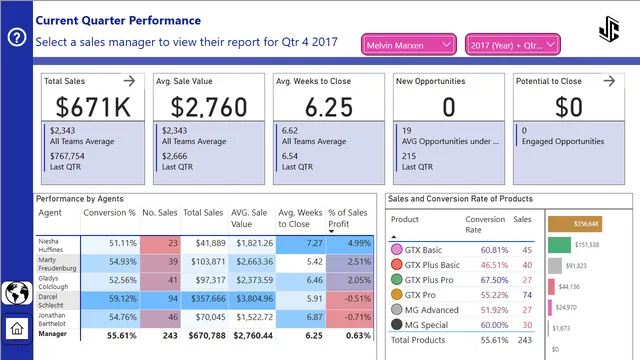Click the sort arrow under Product header
The image size is (640, 360).
click(x=393, y=237)
